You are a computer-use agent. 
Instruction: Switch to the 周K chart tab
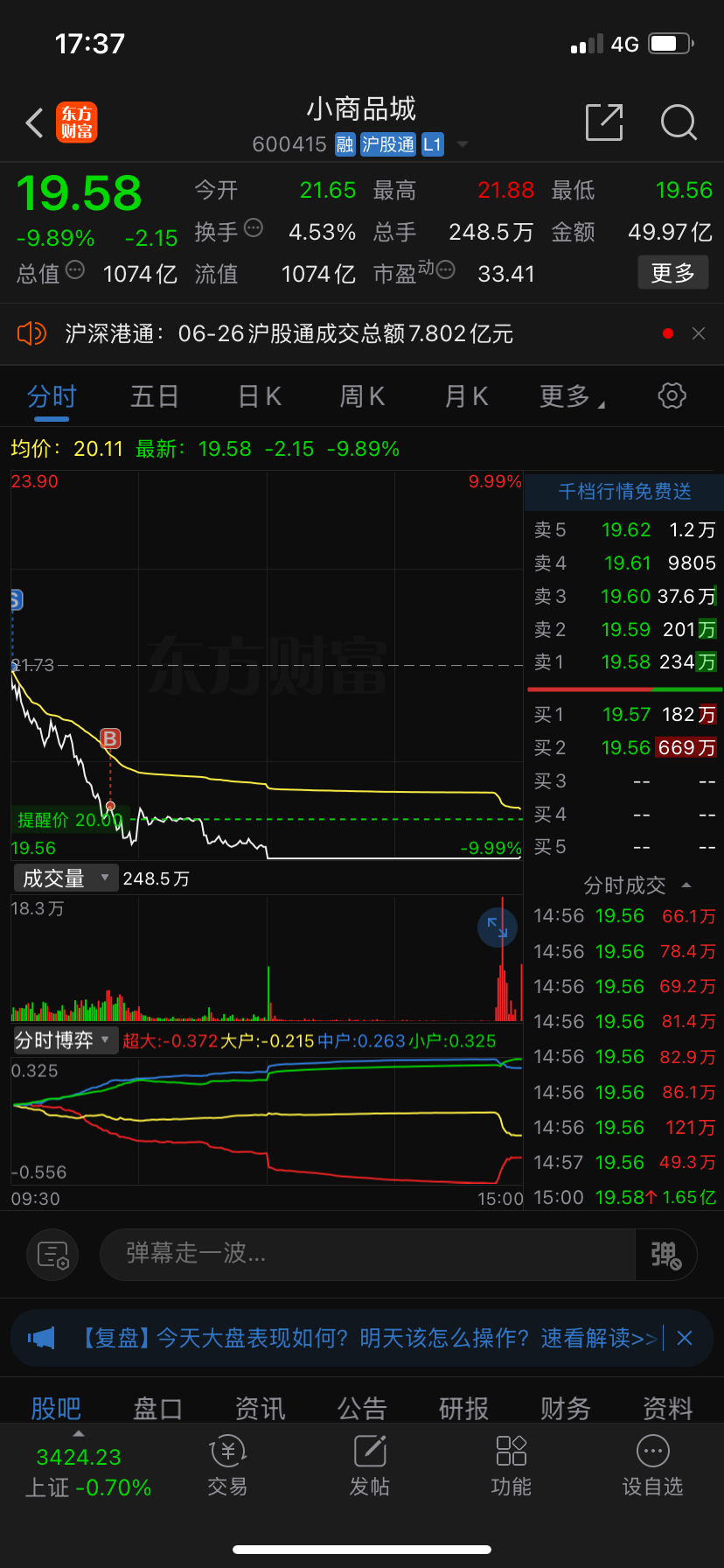coord(362,397)
